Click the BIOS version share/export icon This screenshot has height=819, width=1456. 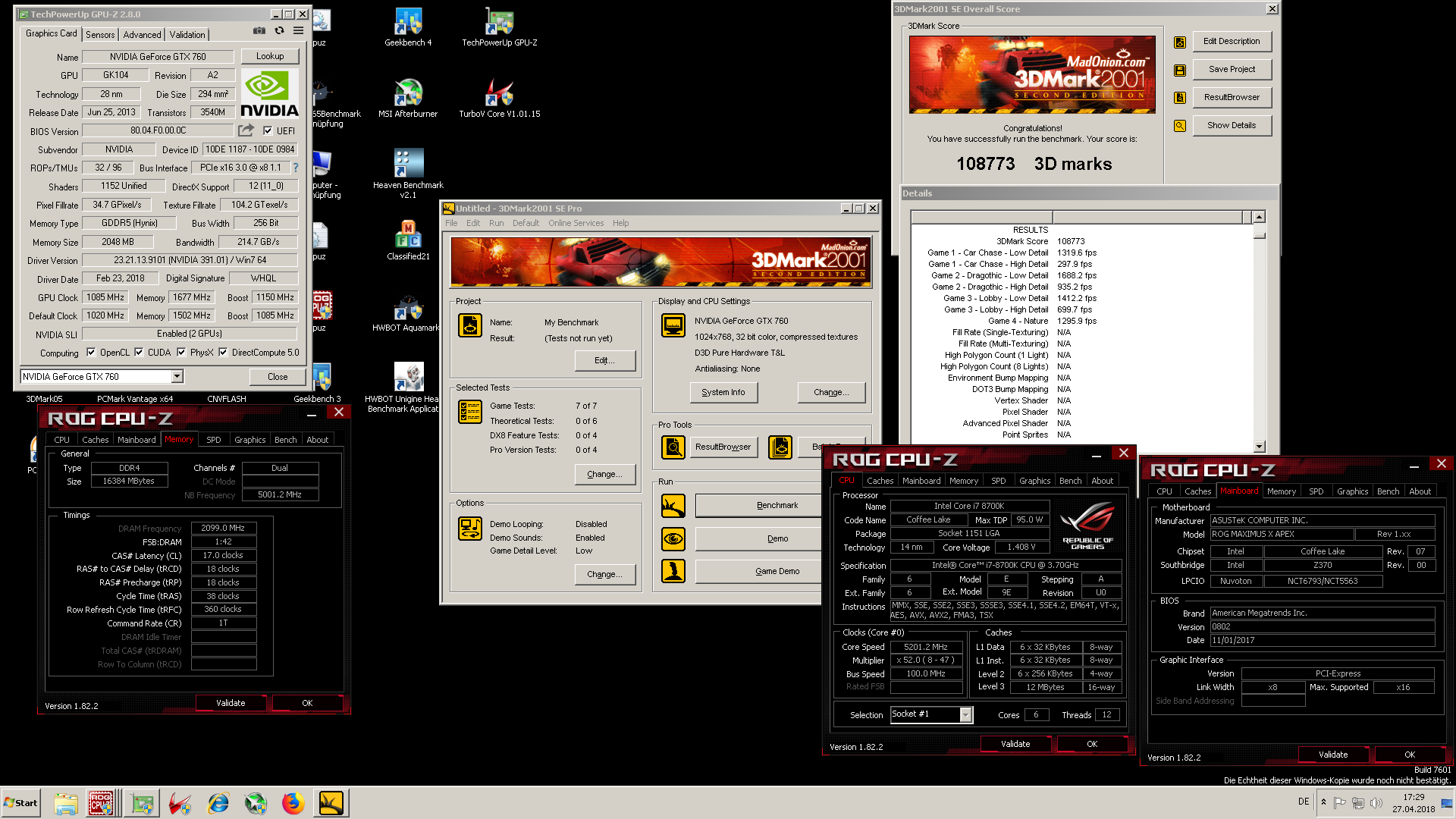click(x=246, y=130)
